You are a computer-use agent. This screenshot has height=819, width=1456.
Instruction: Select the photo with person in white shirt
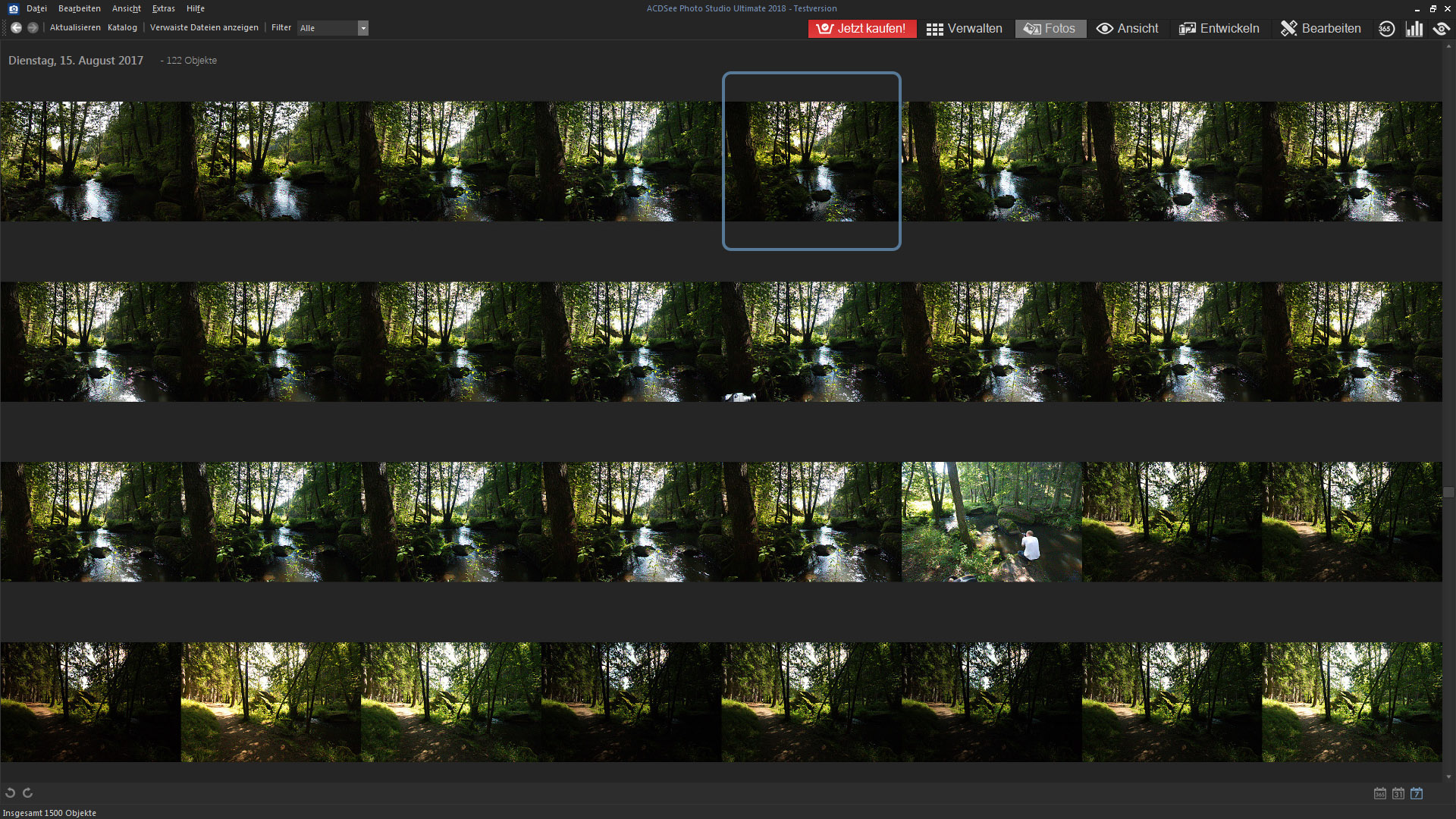[x=991, y=522]
